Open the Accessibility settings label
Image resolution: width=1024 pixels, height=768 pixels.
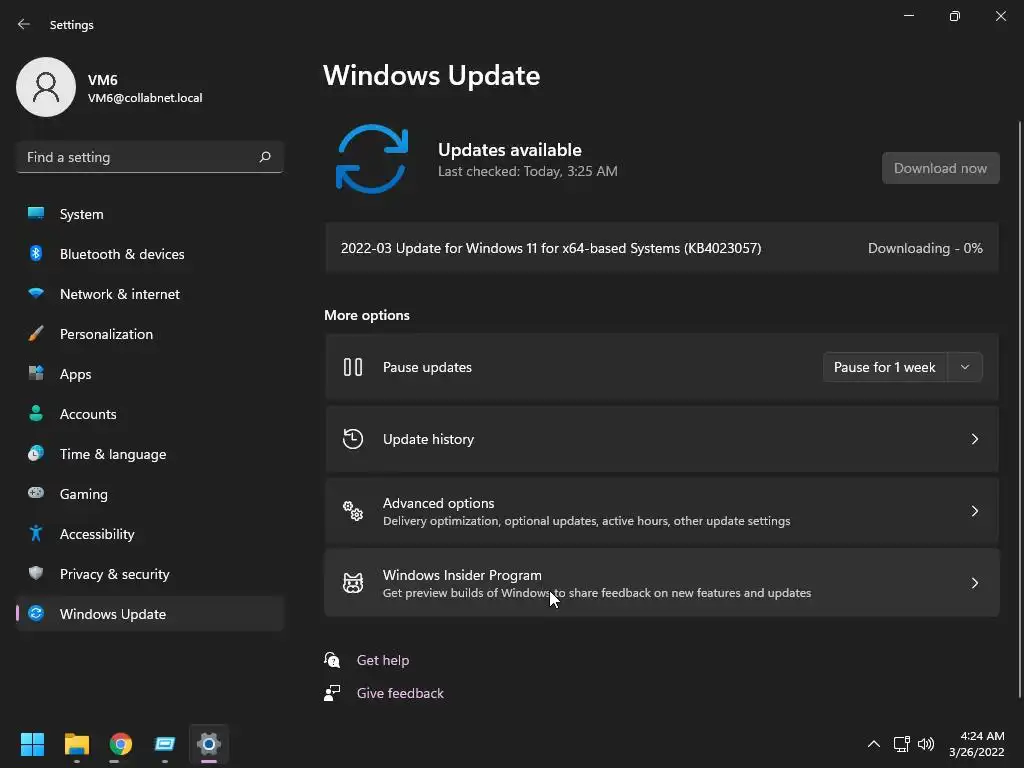pyautogui.click(x=97, y=534)
